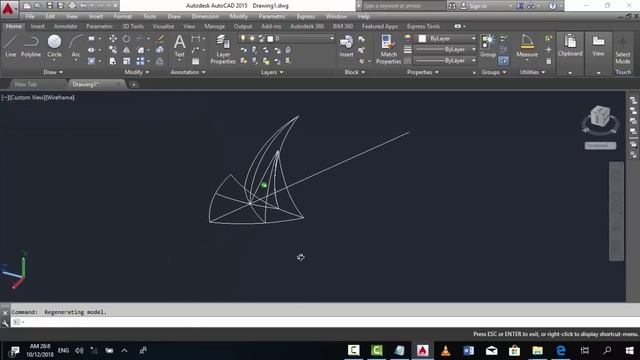Toggle layer lock icon in layer box
The width and height of the screenshot is (640, 360).
pos(261,38)
